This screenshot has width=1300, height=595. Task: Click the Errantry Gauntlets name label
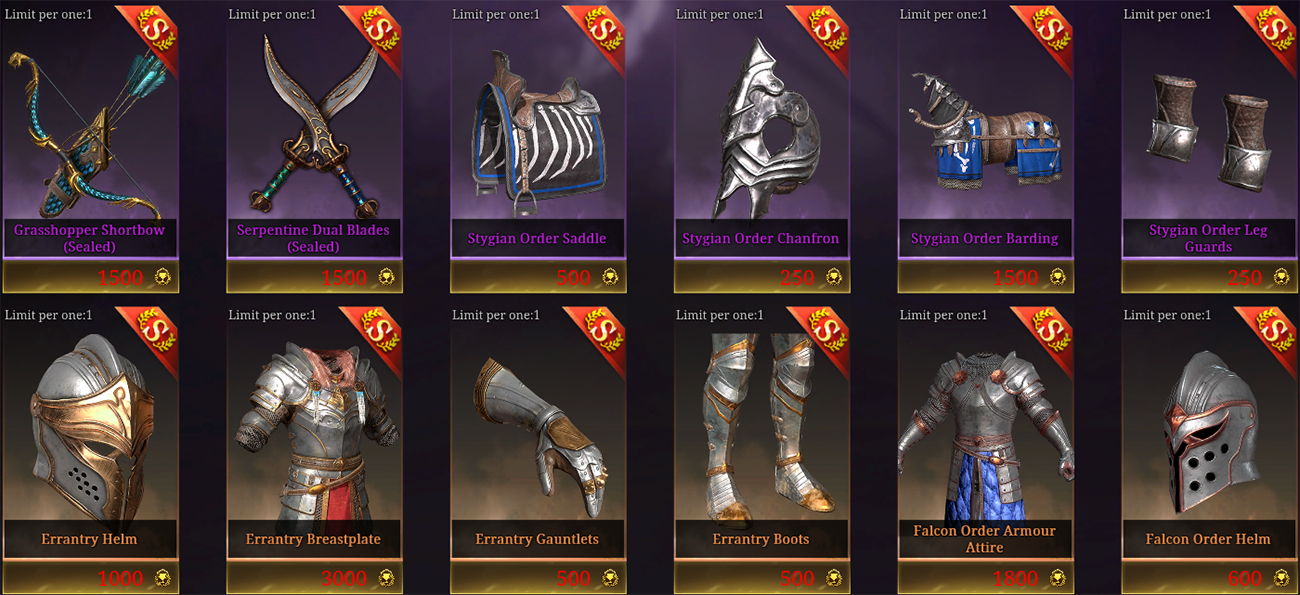[x=537, y=539]
